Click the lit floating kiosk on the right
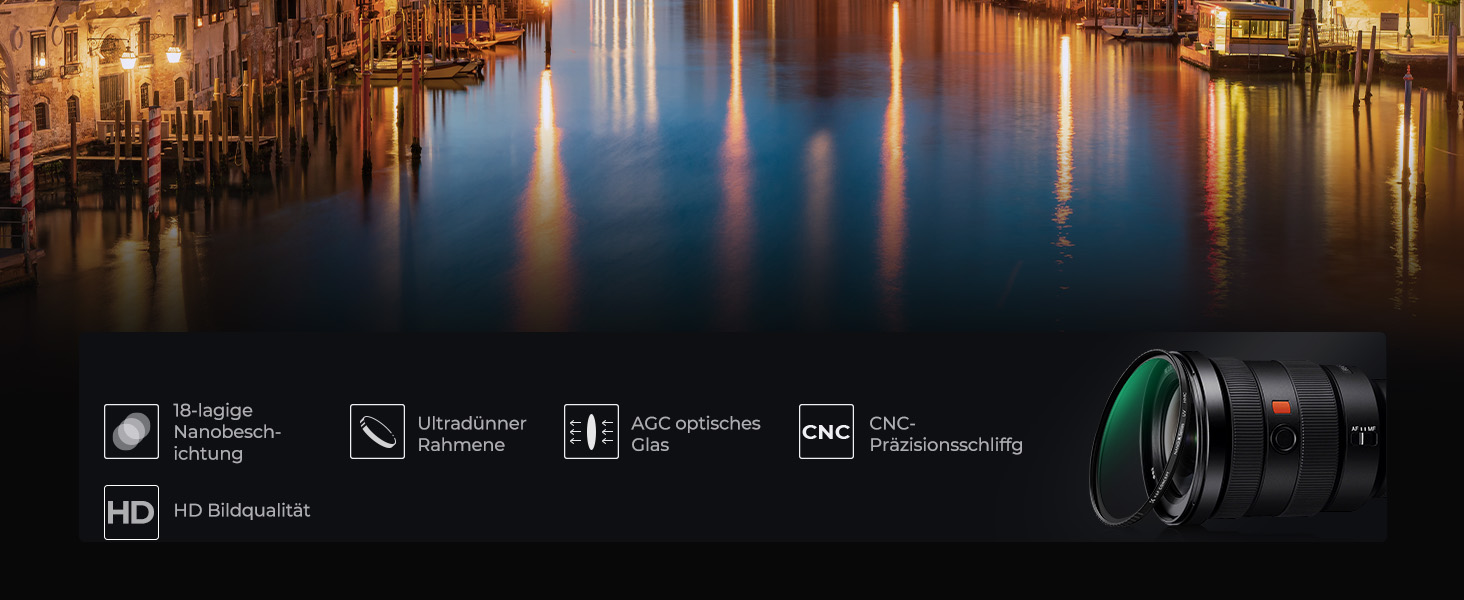1464x600 pixels. tap(1241, 30)
